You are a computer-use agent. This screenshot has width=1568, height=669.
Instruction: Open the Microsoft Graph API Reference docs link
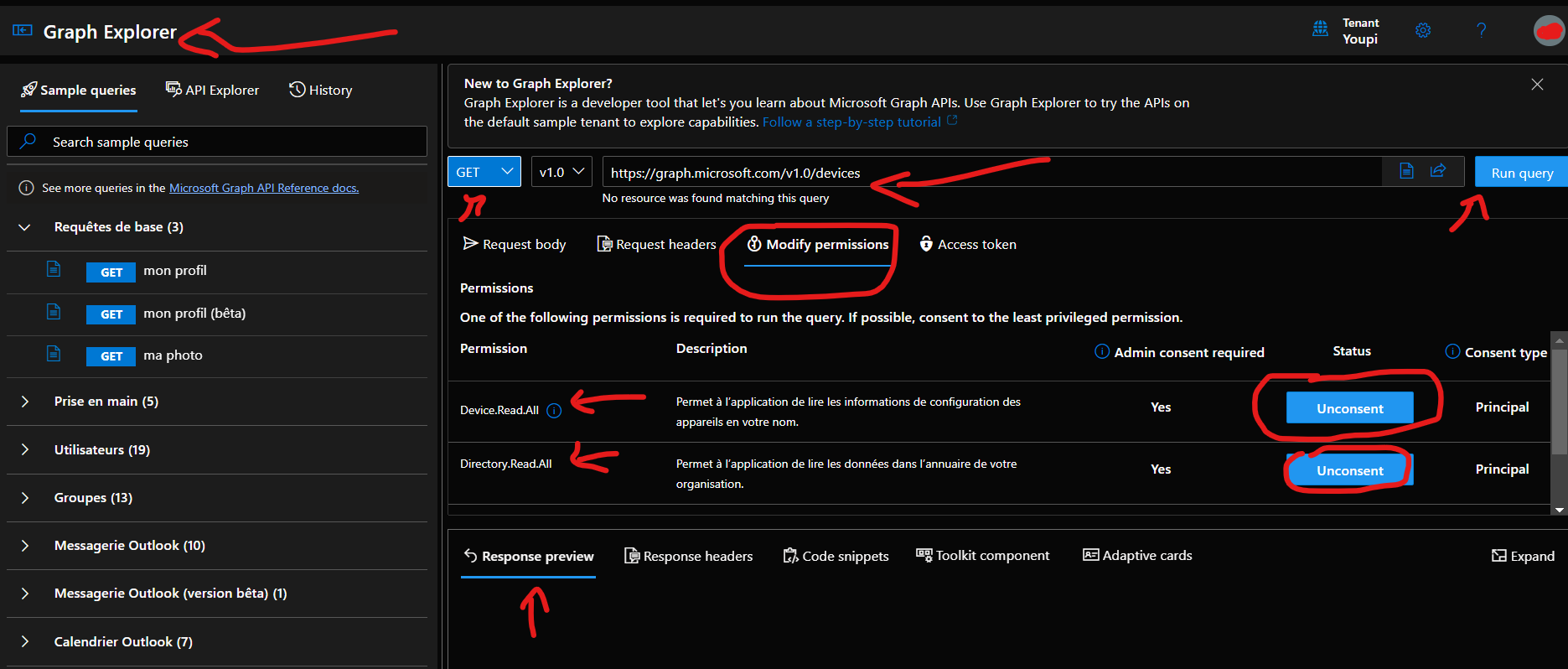[x=264, y=188]
